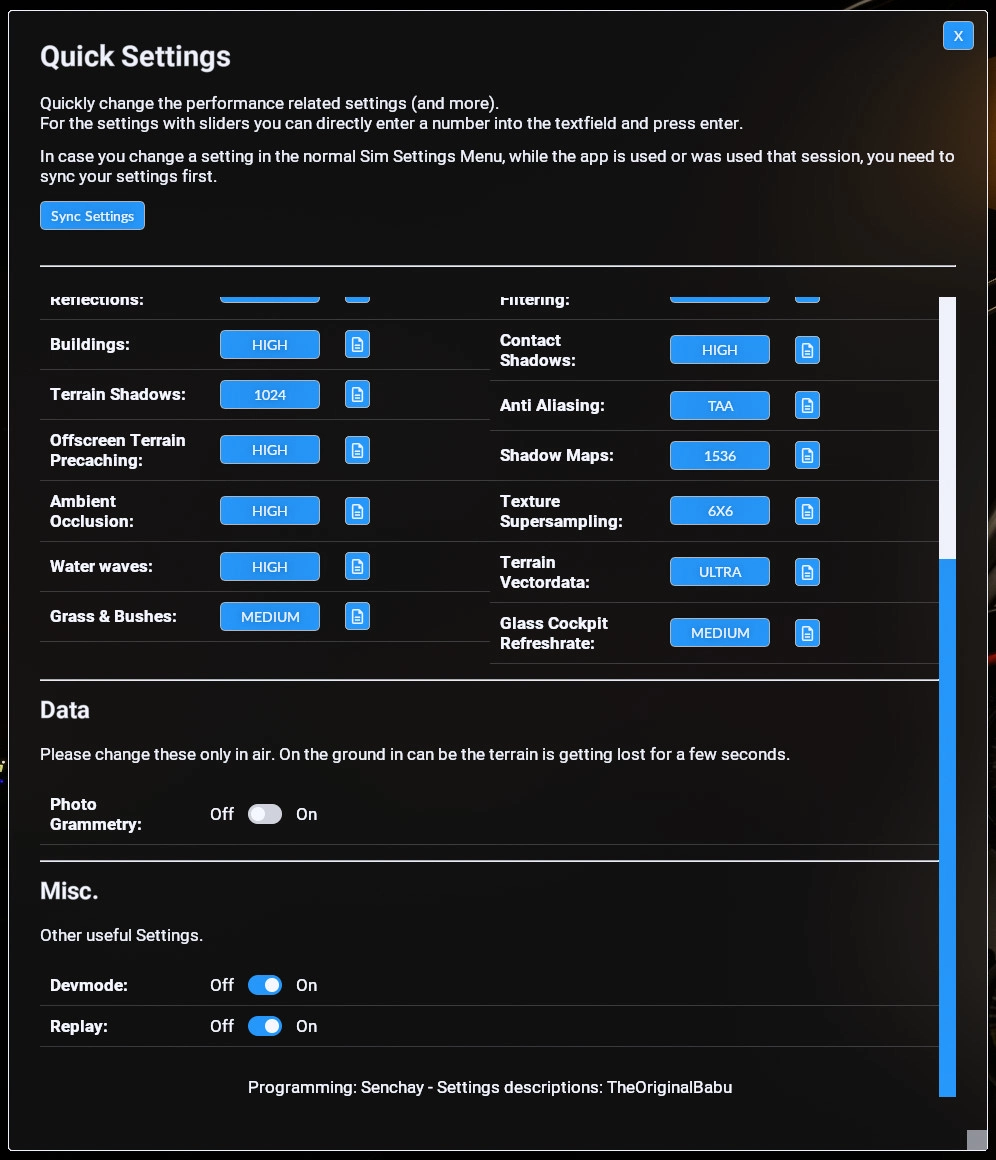This screenshot has width=996, height=1160.
Task: Open the Terrain Vectordata ULTRA selector
Action: click(x=719, y=571)
